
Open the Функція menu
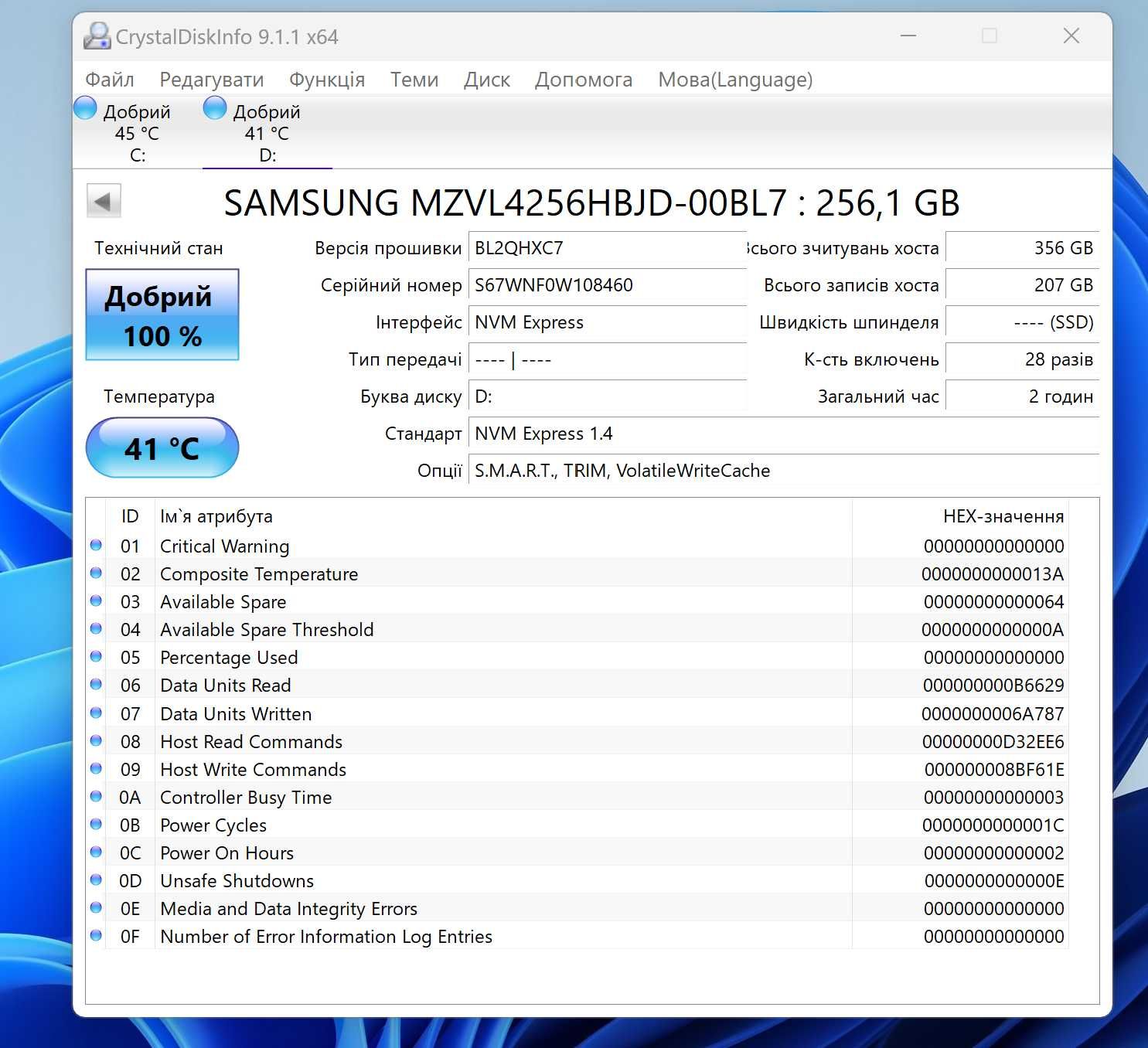click(x=327, y=80)
